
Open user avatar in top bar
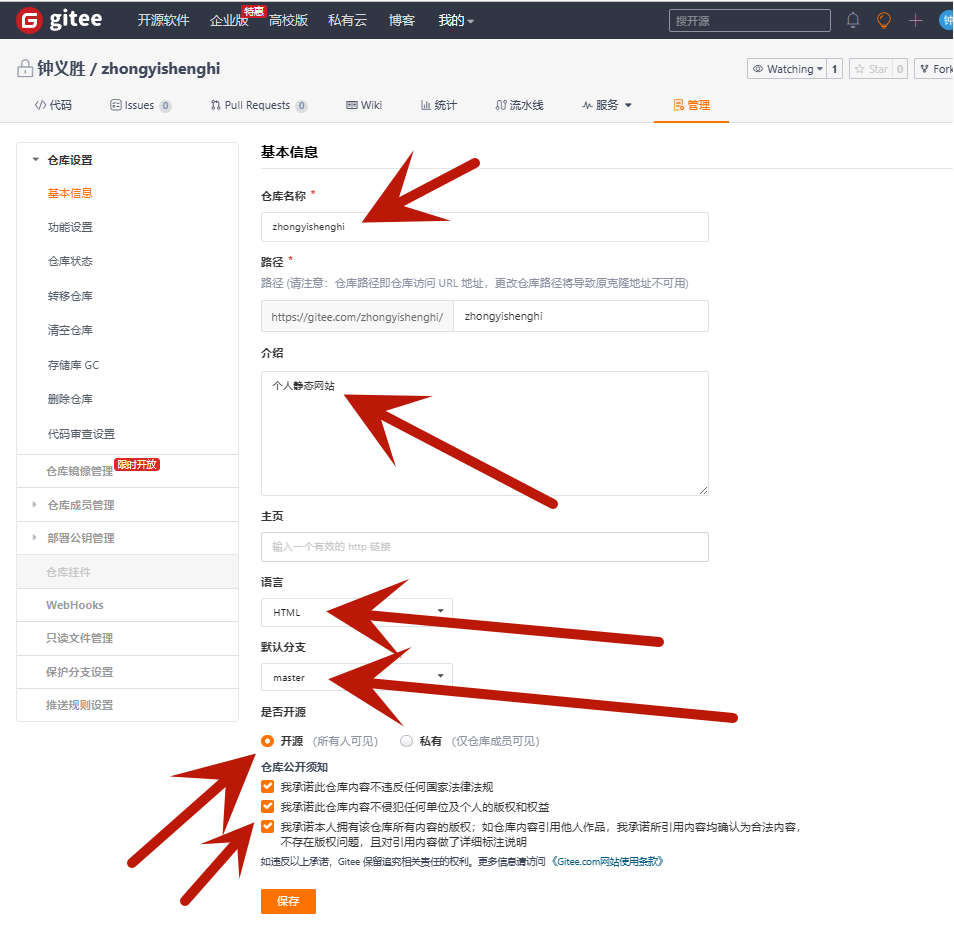947,20
